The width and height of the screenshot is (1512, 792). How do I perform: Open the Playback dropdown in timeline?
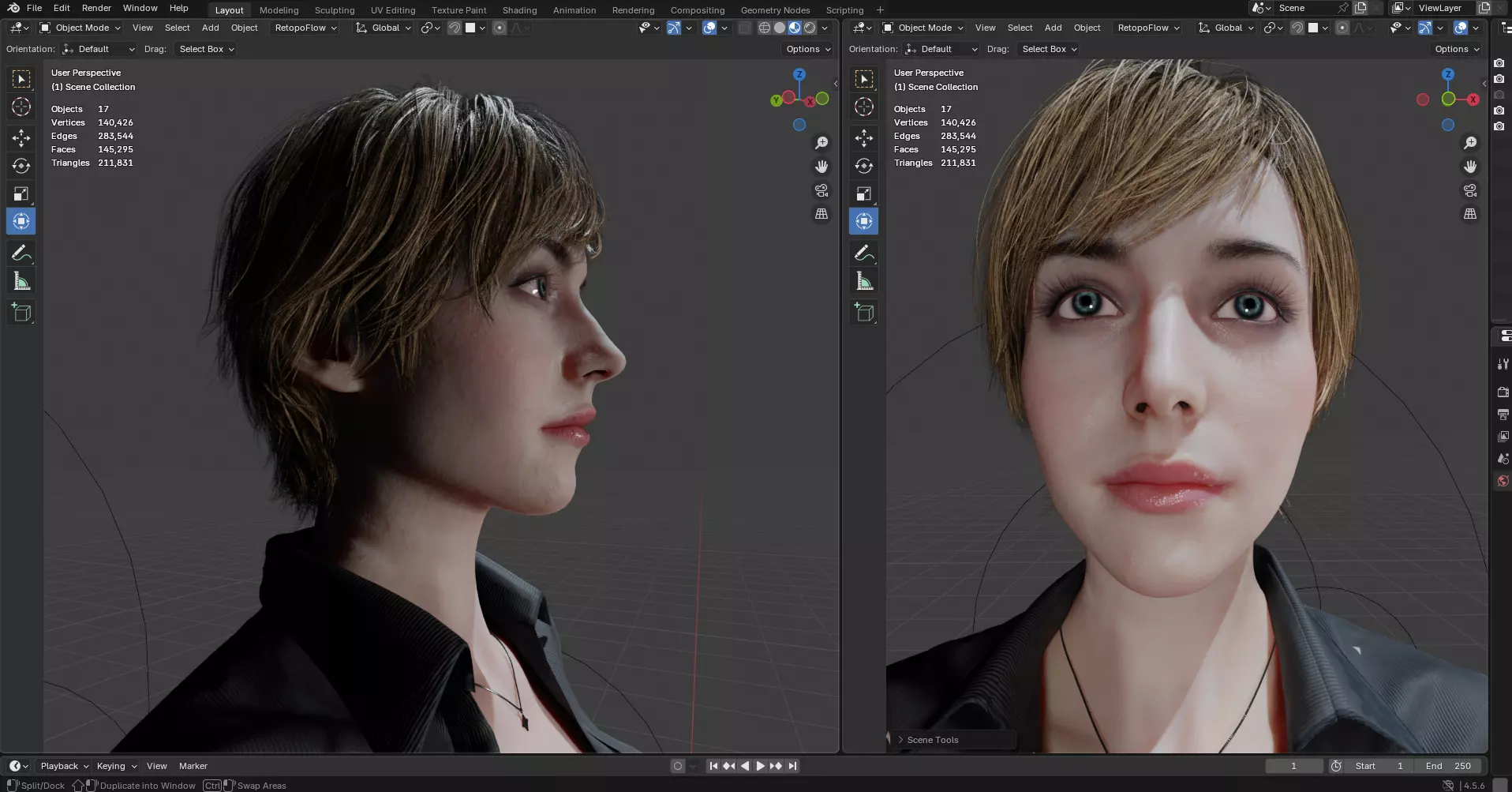[65, 766]
